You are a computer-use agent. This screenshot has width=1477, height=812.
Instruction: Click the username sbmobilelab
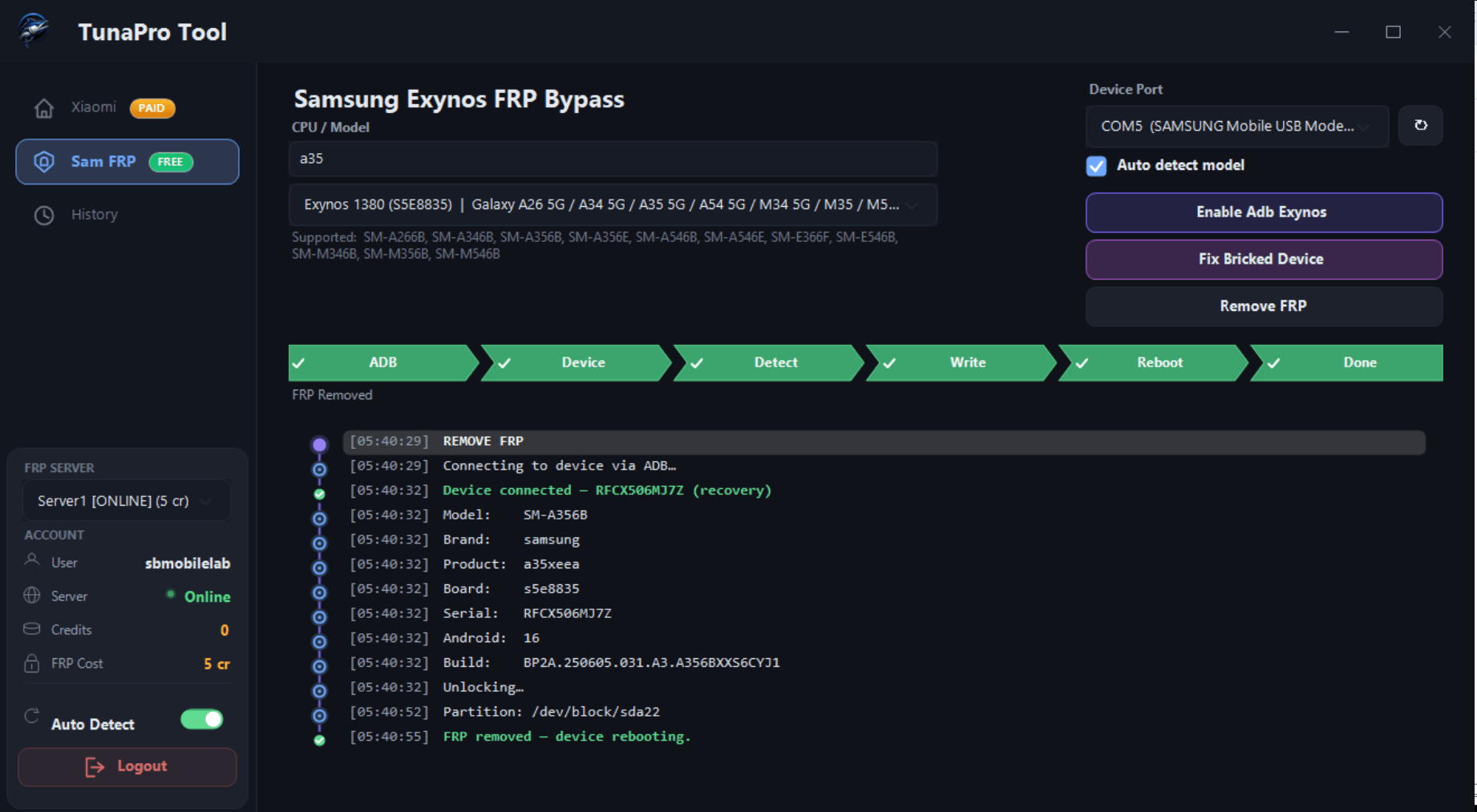click(x=188, y=564)
